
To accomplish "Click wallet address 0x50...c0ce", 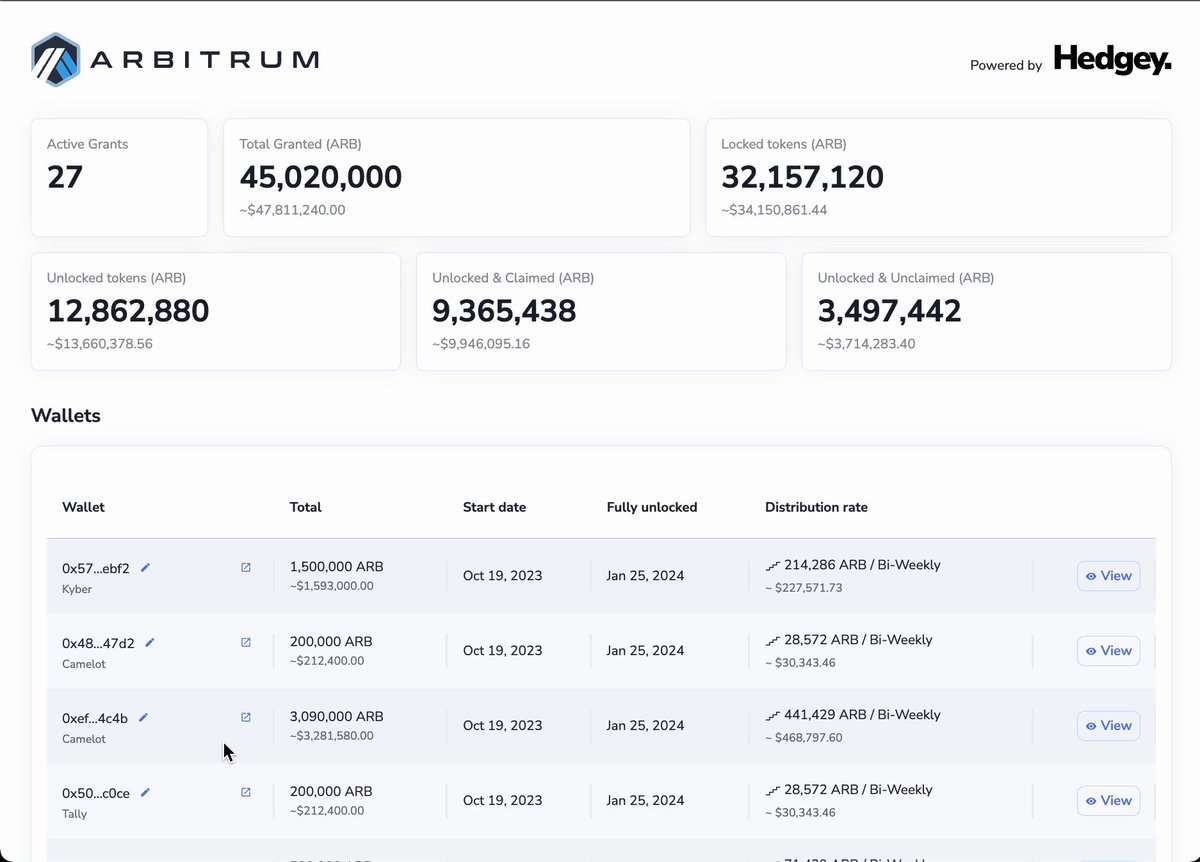I will (96, 793).
